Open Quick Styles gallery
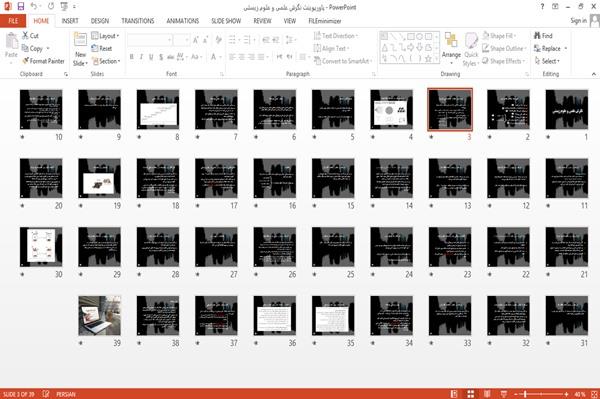 [471, 49]
